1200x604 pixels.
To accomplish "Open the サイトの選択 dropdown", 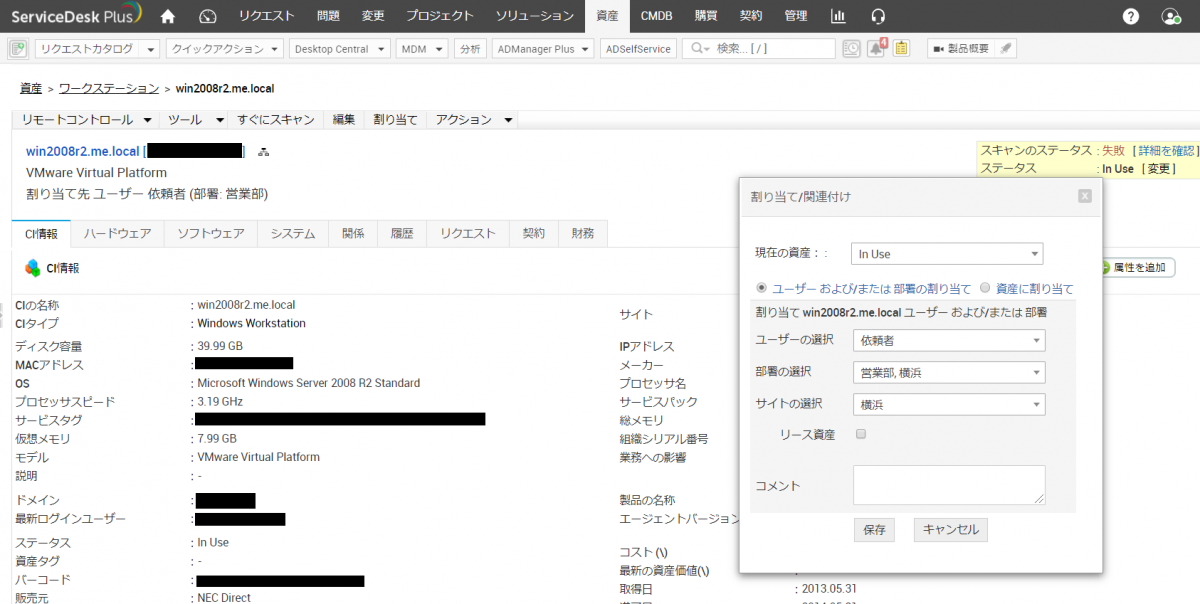I will click(949, 405).
